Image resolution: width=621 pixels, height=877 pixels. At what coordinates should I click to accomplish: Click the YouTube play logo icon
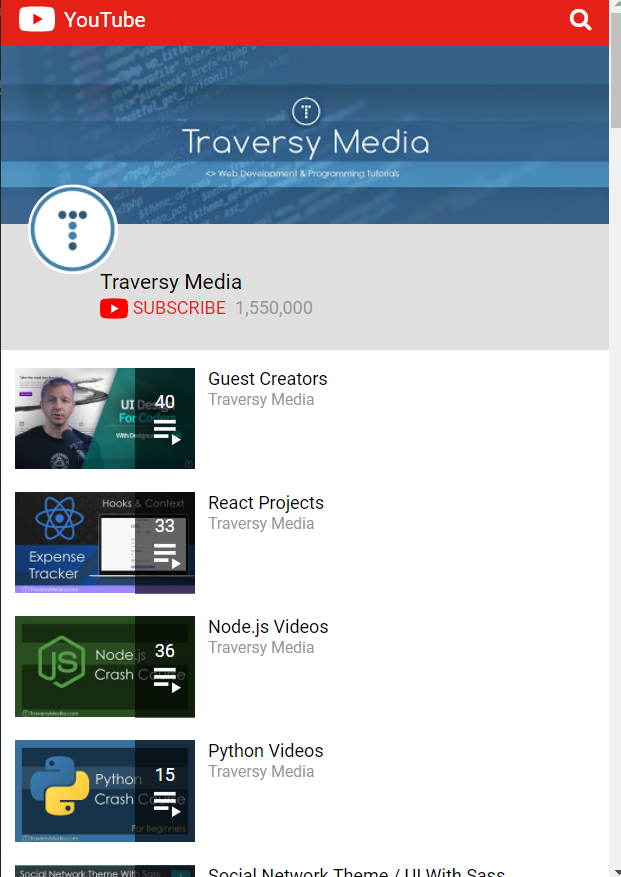[x=37, y=20]
